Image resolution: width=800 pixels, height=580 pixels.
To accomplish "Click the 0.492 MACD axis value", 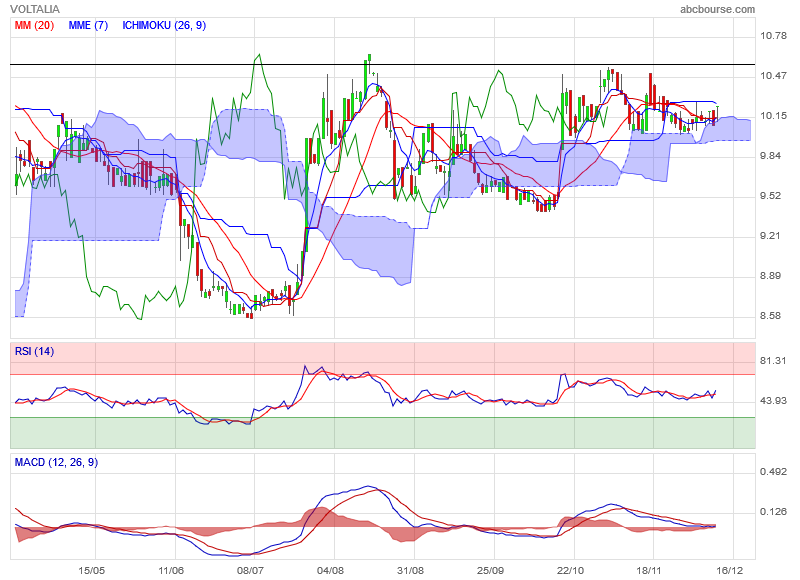I will point(775,473).
